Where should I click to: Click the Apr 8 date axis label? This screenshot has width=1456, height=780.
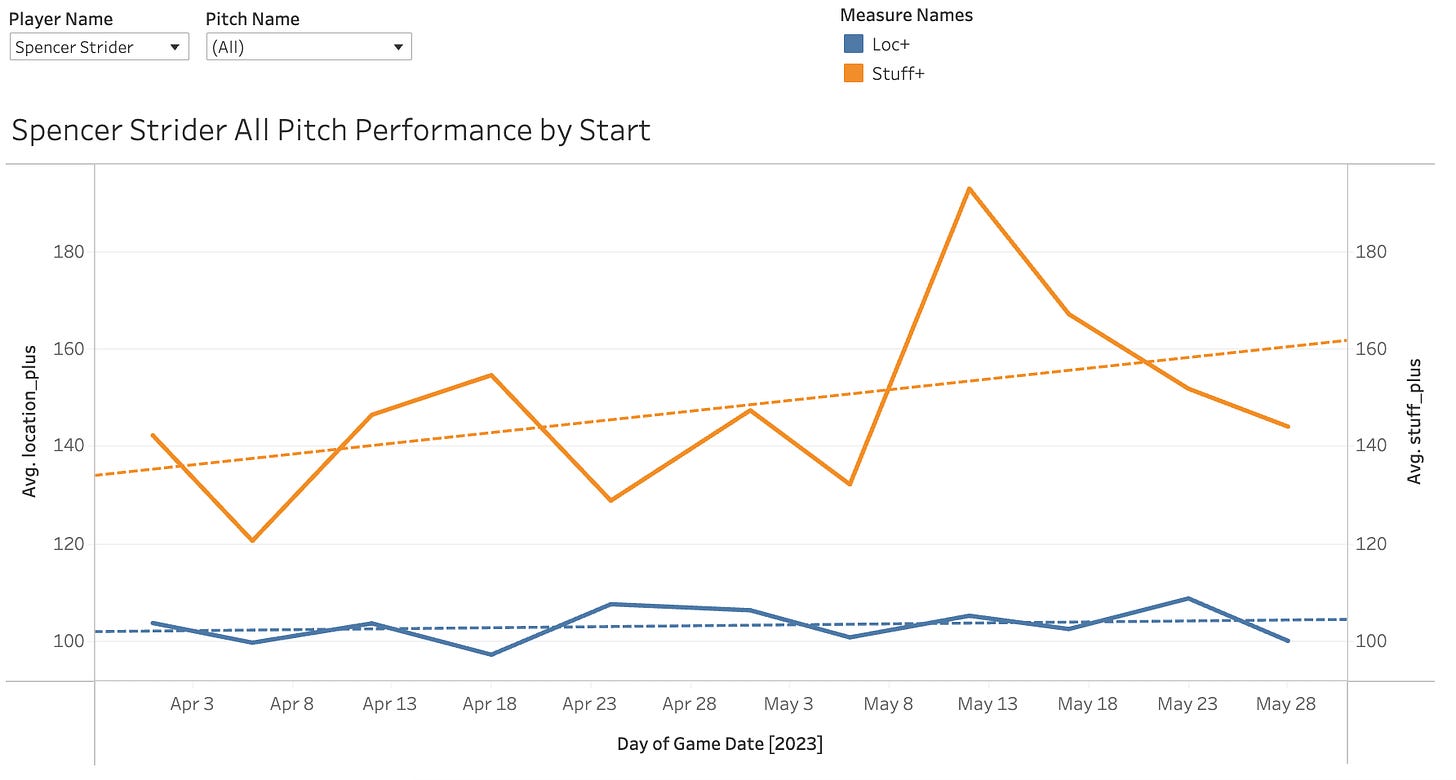pyautogui.click(x=291, y=704)
